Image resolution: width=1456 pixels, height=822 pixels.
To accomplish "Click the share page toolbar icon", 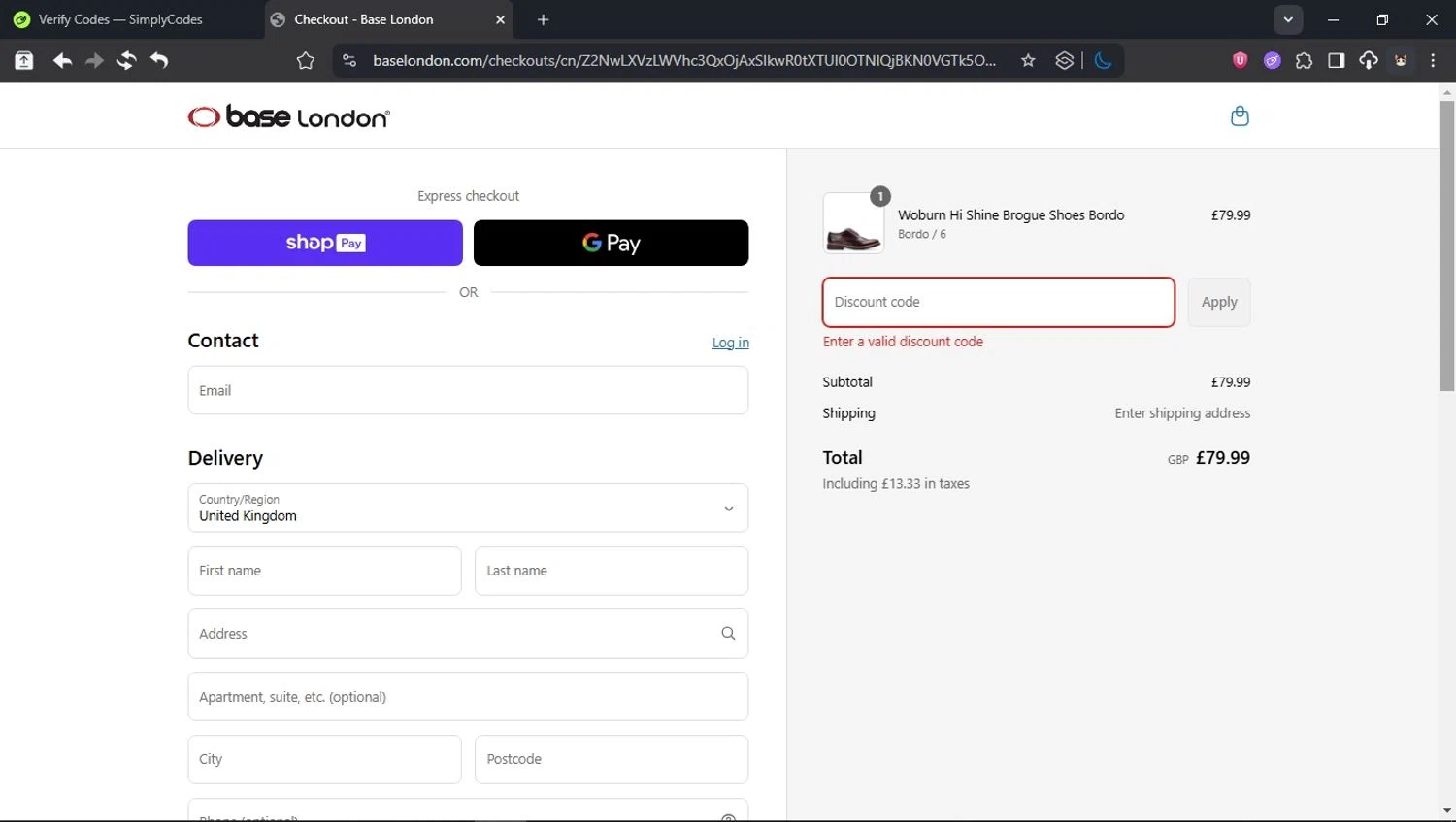I will tap(24, 60).
